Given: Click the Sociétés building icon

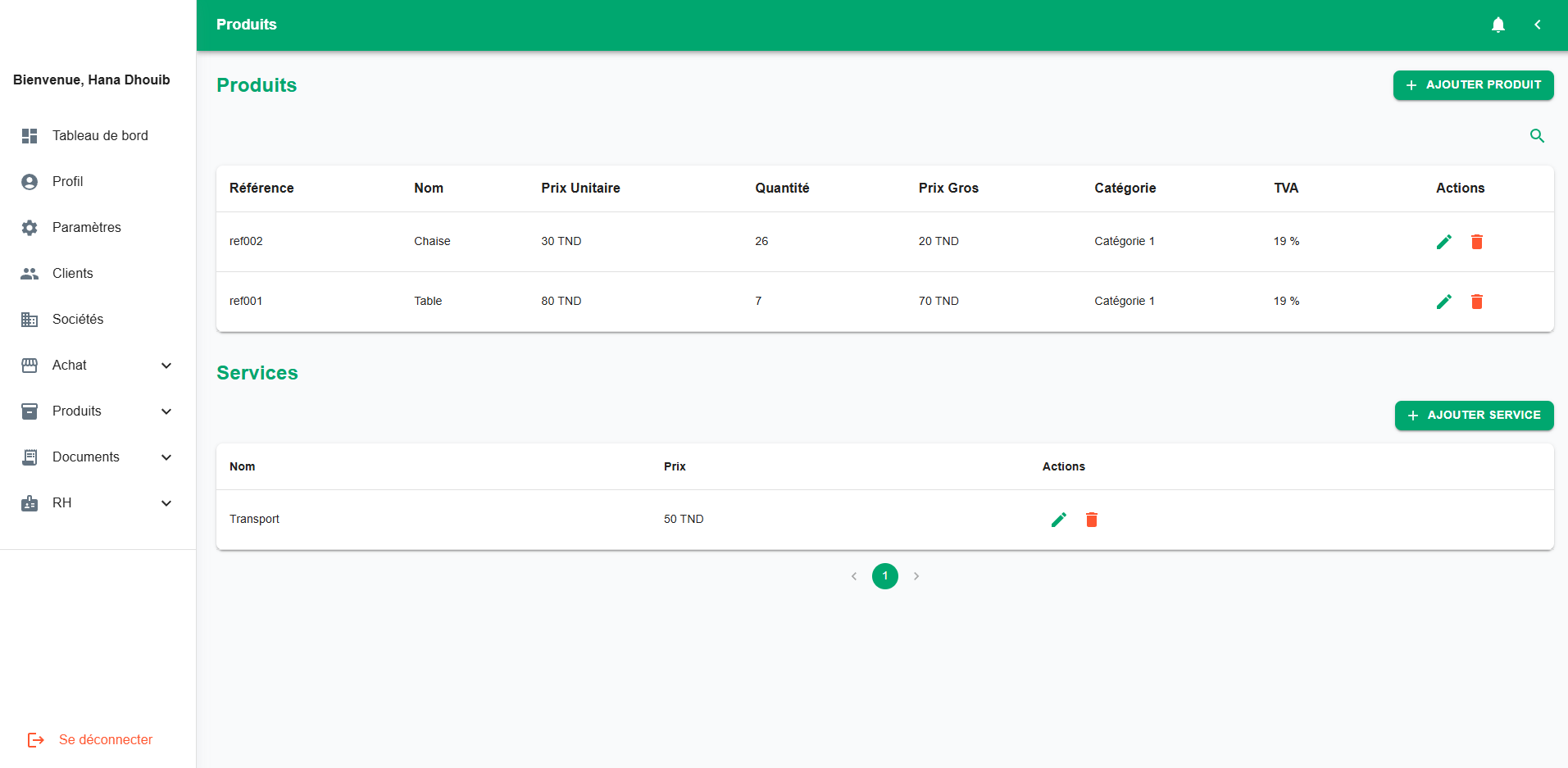Looking at the screenshot, I should coord(30,319).
